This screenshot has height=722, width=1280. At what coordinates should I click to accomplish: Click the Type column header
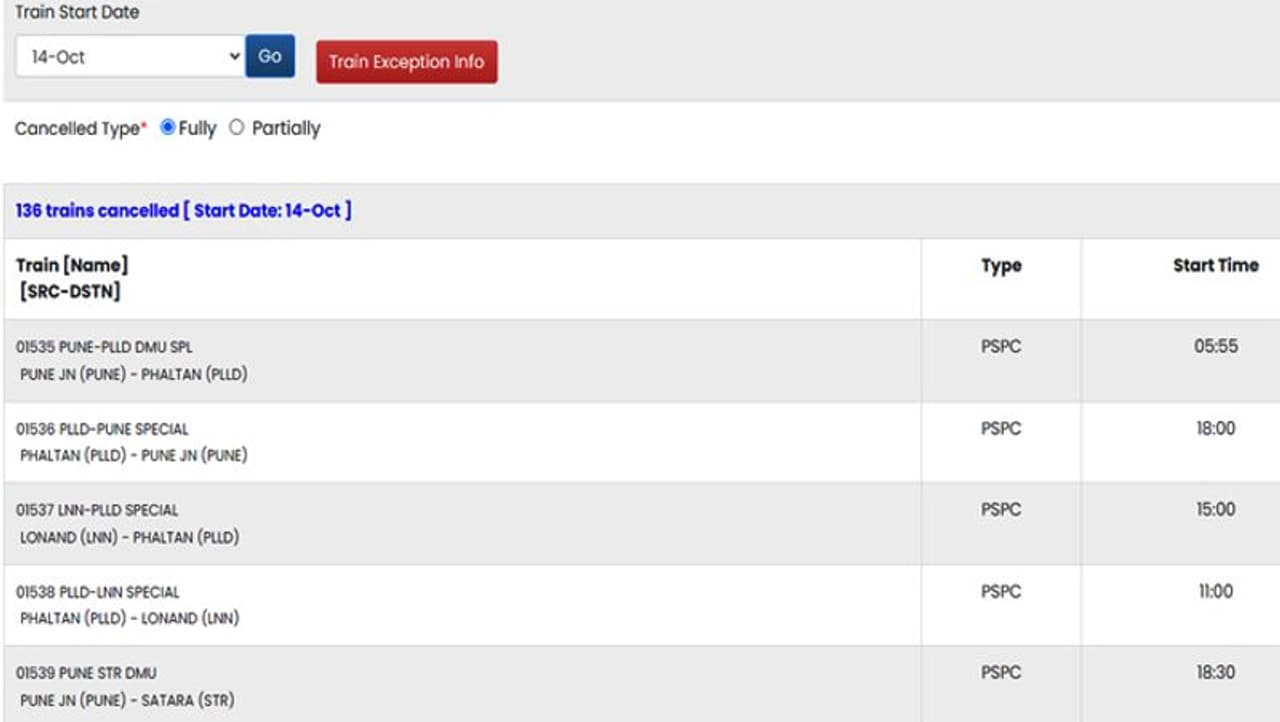(1001, 266)
